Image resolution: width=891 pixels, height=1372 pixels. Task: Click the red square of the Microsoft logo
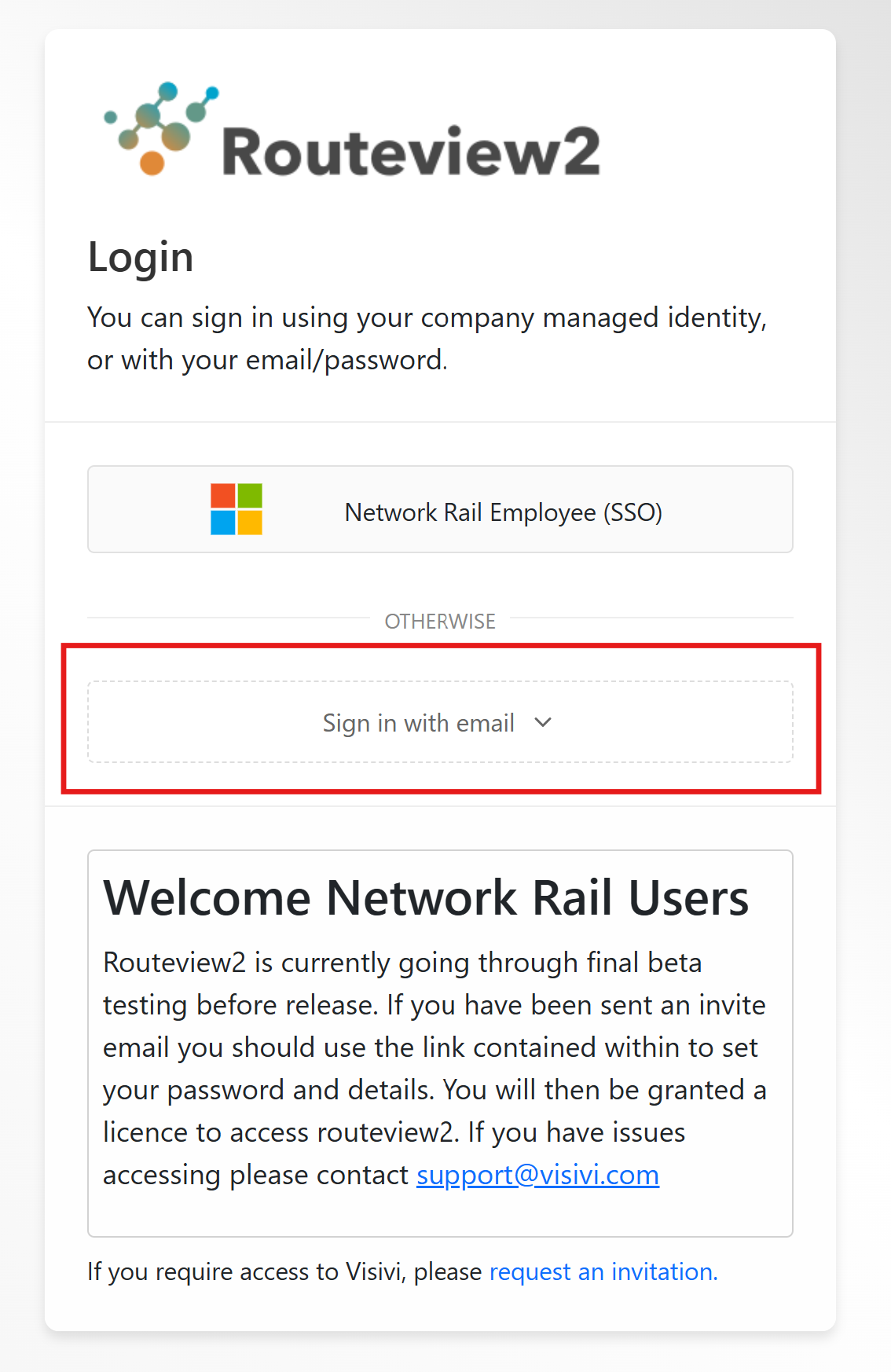(223, 496)
